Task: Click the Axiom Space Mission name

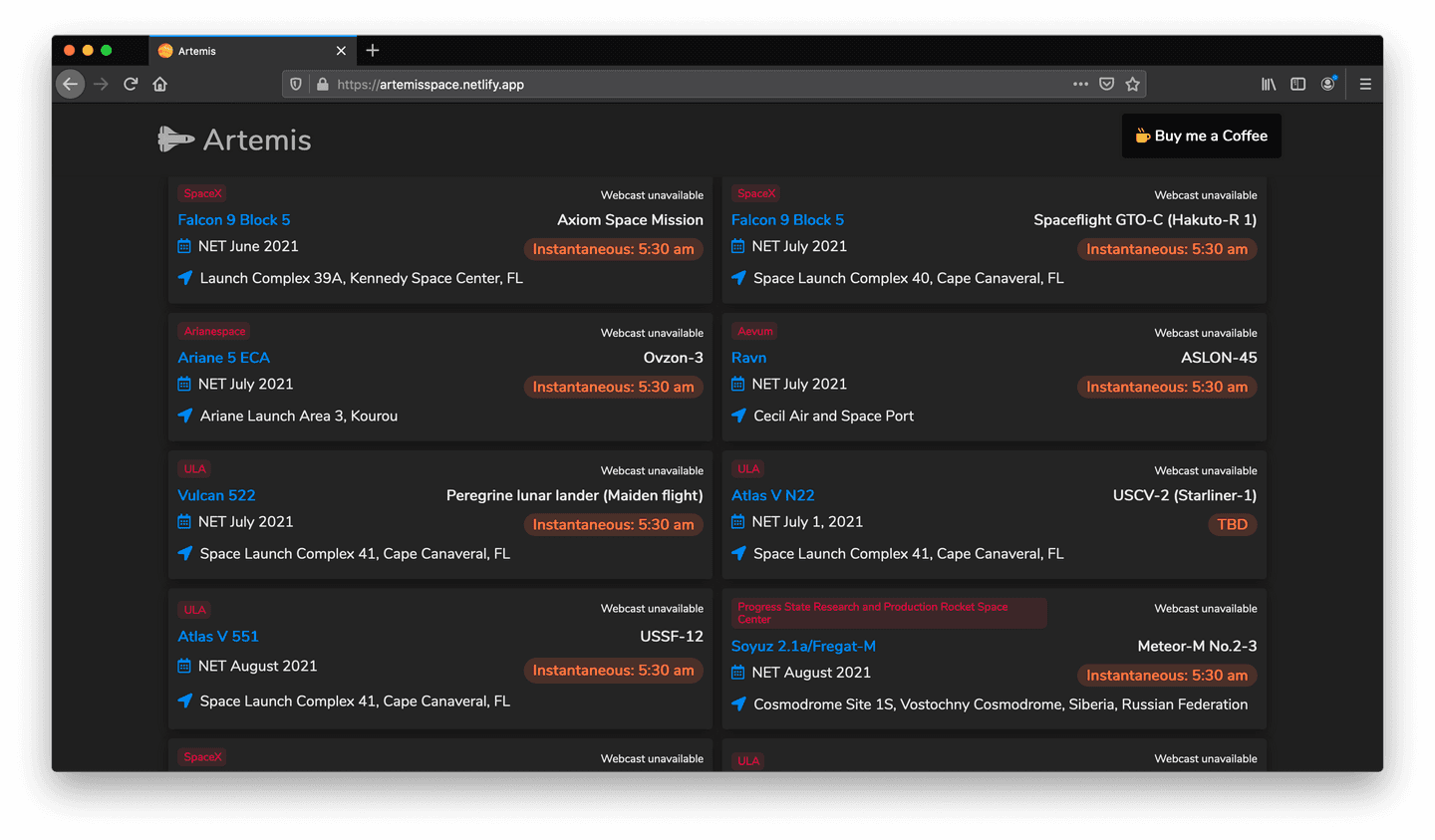Action: (x=630, y=220)
